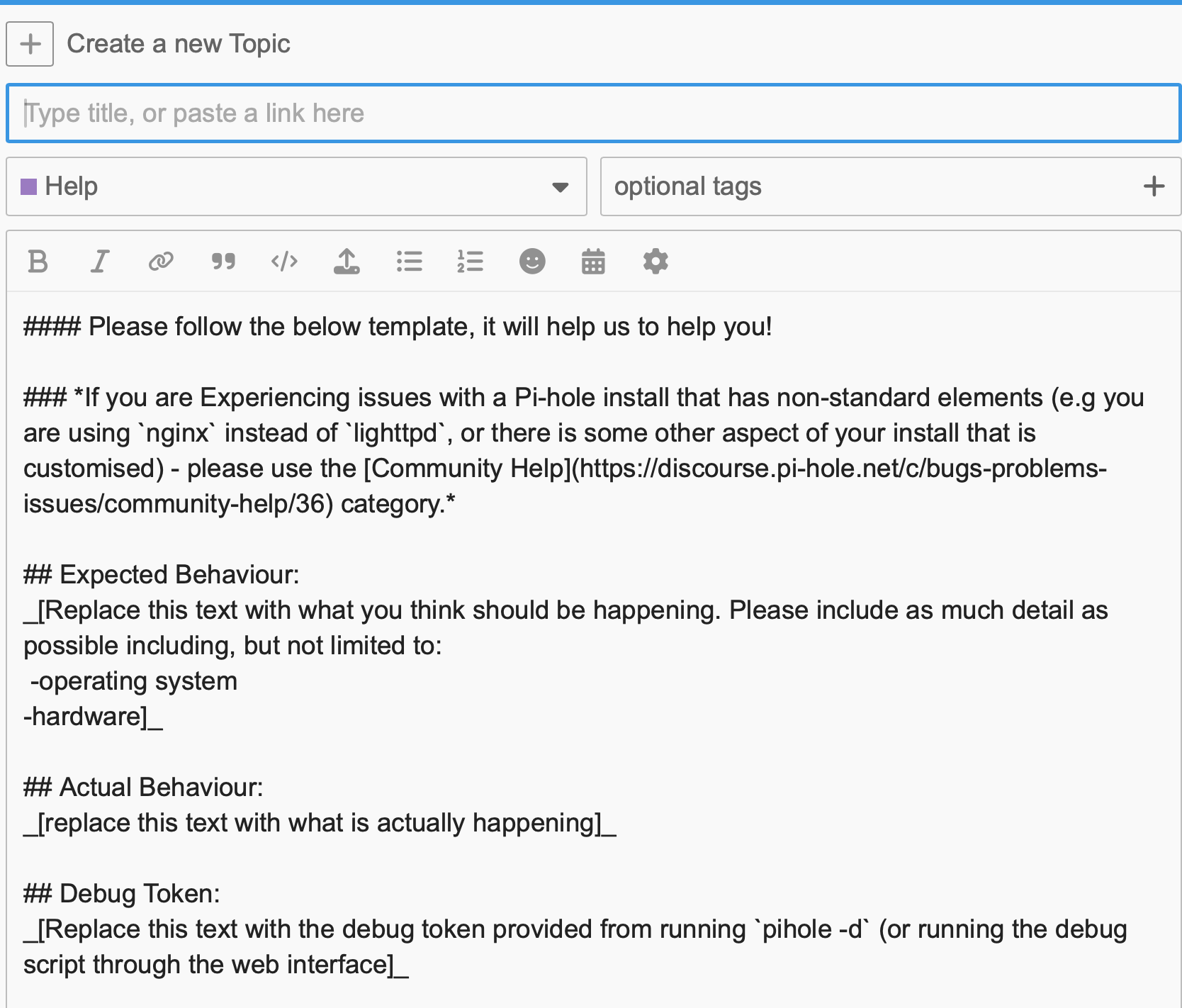The height and width of the screenshot is (1008, 1182).
Task: Apply Bold formatting
Action: (38, 262)
